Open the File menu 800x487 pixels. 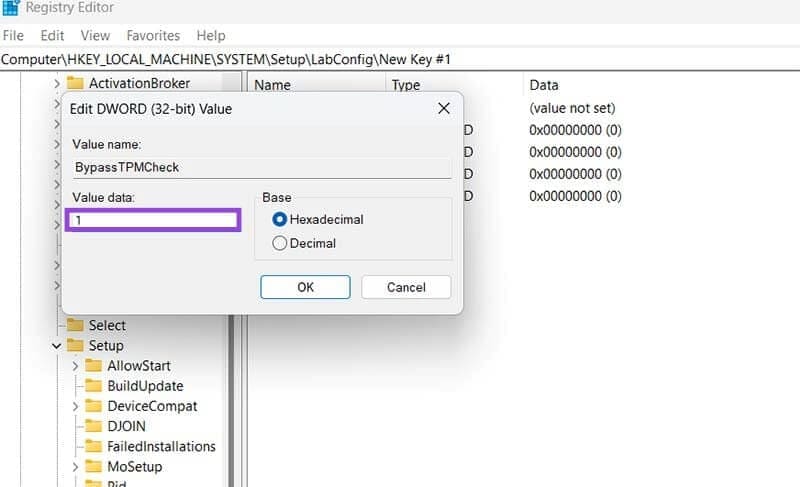point(13,35)
